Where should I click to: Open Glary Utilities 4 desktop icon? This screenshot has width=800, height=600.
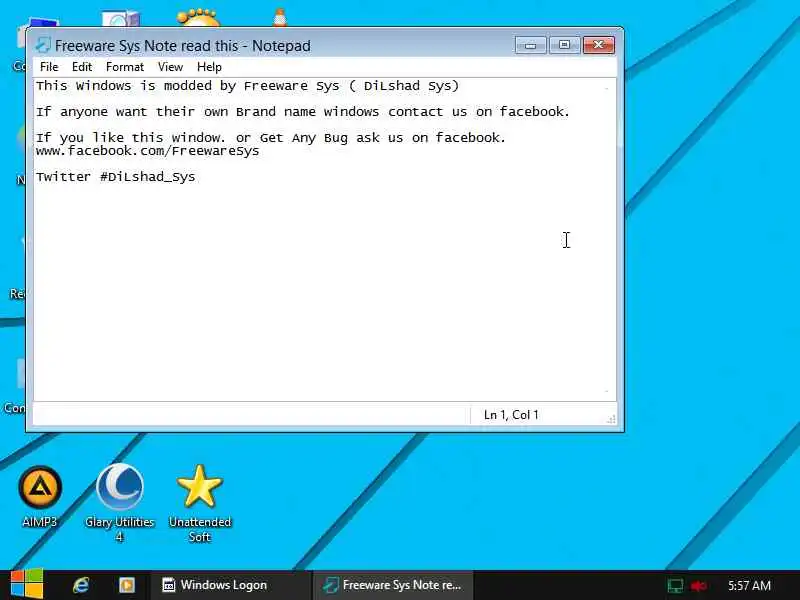[x=120, y=503]
